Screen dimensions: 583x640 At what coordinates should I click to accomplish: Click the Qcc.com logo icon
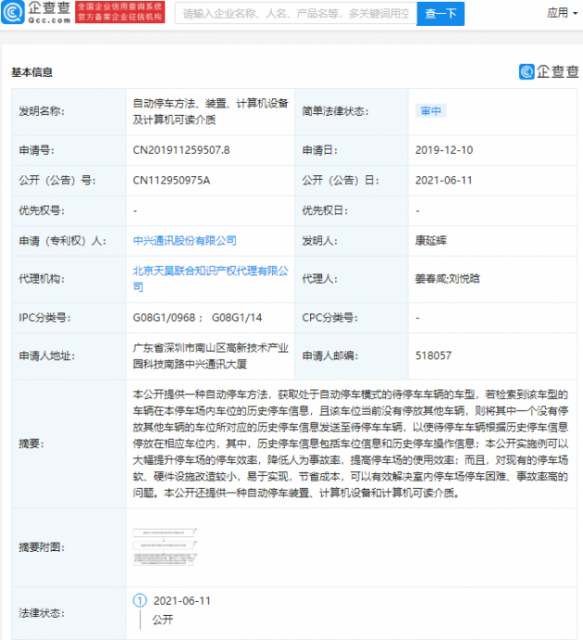[x=13, y=12]
